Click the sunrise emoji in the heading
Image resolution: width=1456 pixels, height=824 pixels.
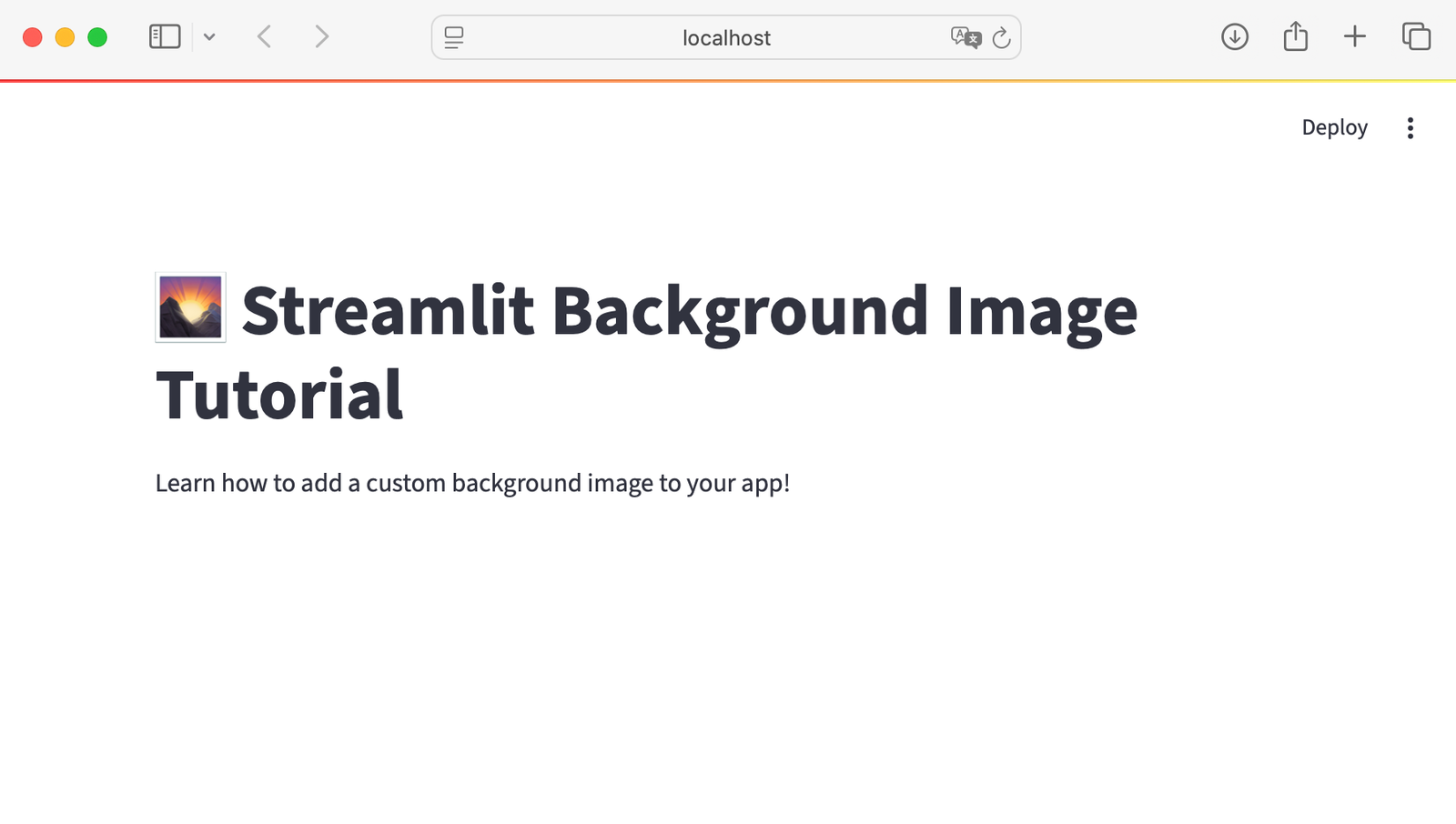[x=189, y=308]
